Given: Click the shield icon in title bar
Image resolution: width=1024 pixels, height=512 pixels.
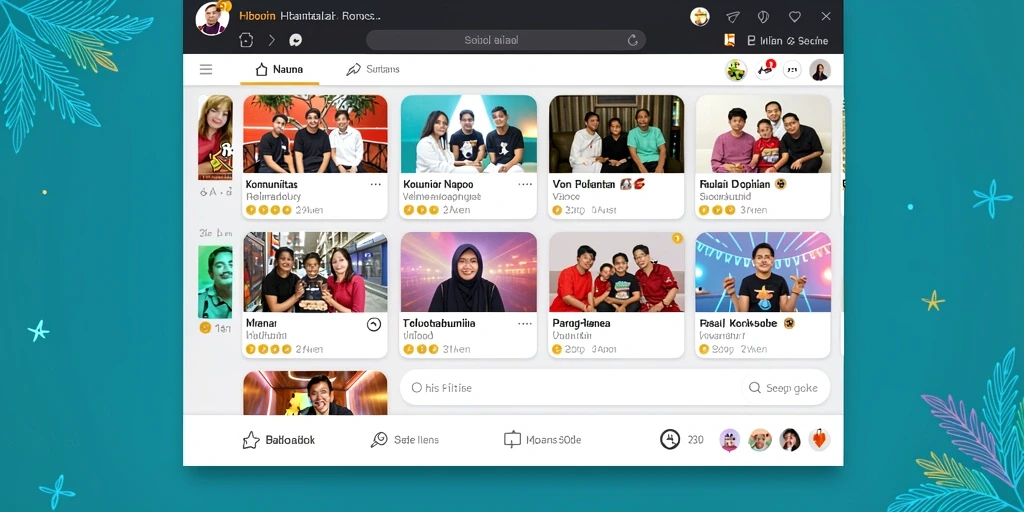Looking at the screenshot, I should coord(763,17).
